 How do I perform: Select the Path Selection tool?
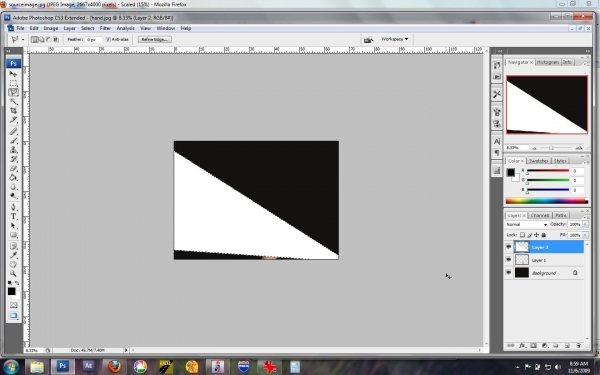(13, 226)
